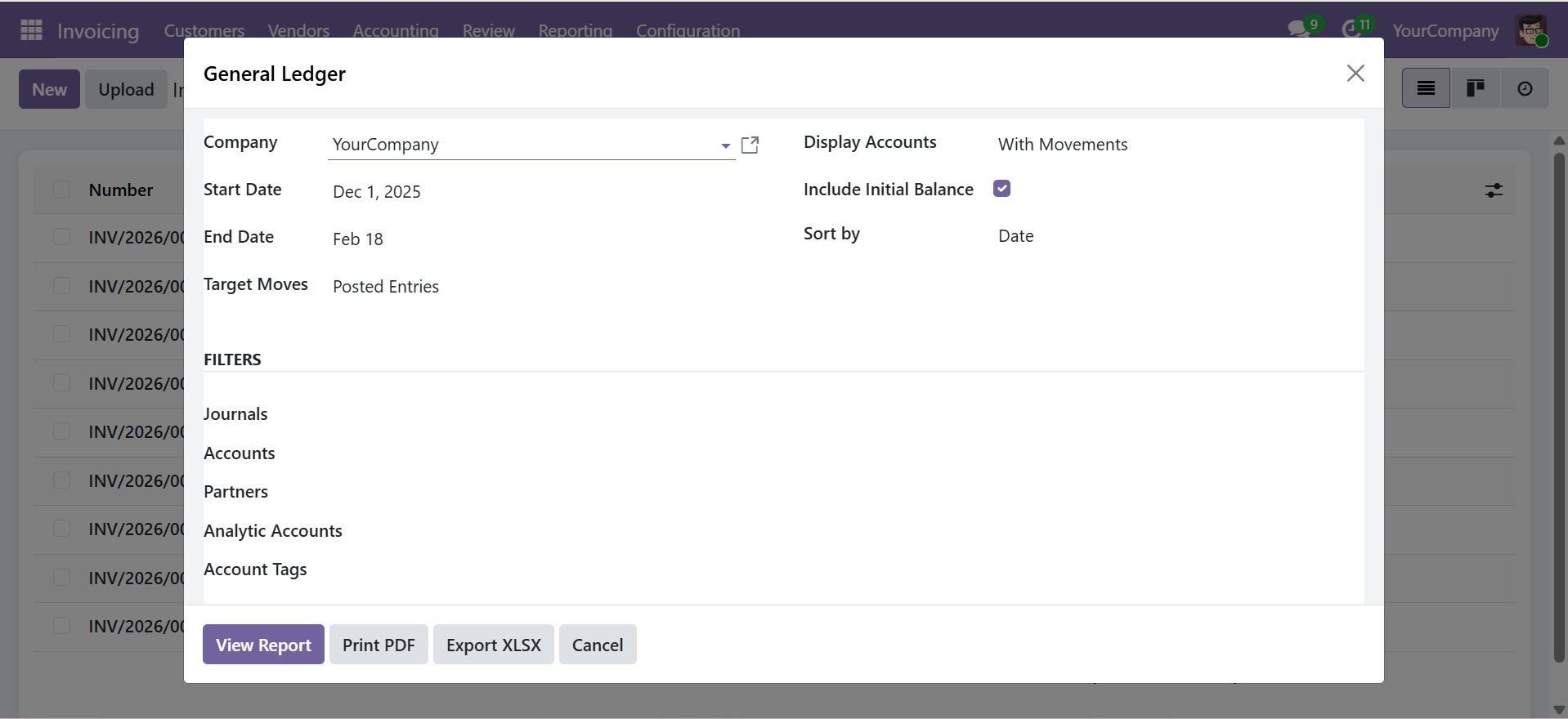The image size is (1568, 719).
Task: Open the messages chat icon
Action: coord(1297,29)
